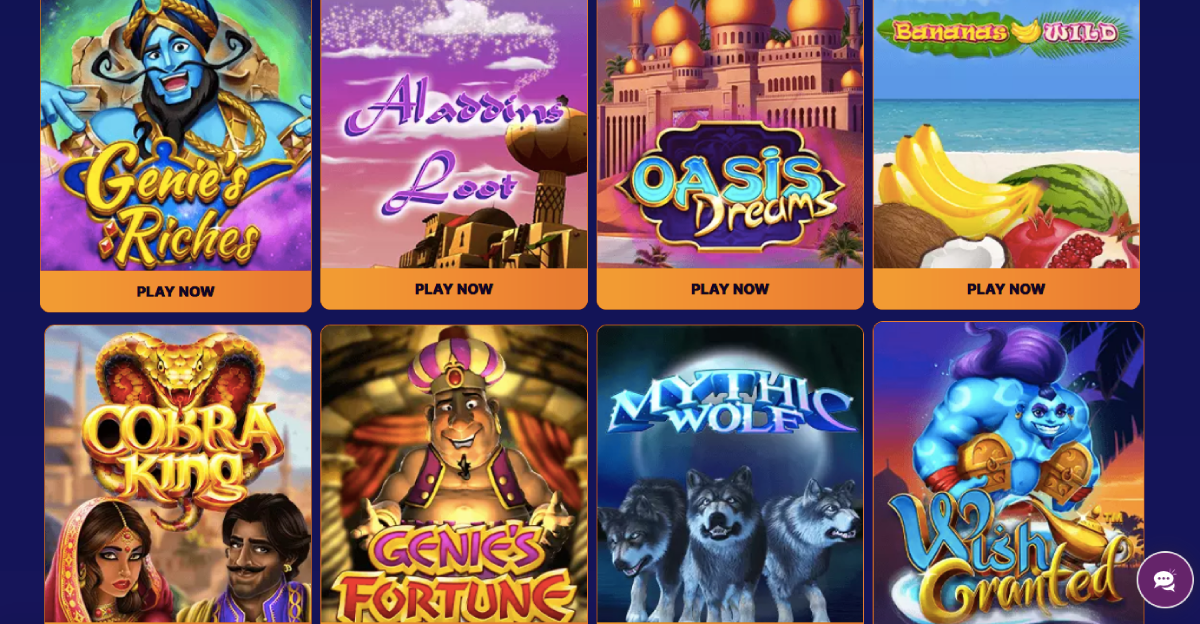The height and width of the screenshot is (624, 1200).
Task: Click the Bananas Wild logo banner
Action: click(x=1005, y=33)
